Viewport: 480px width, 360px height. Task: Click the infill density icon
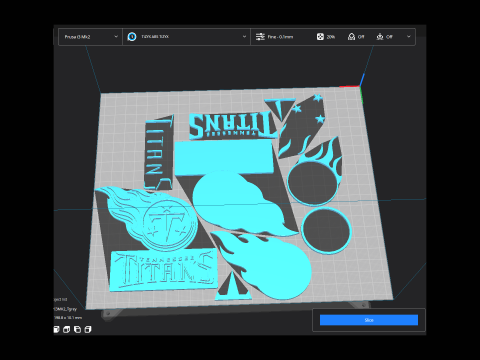coord(320,37)
